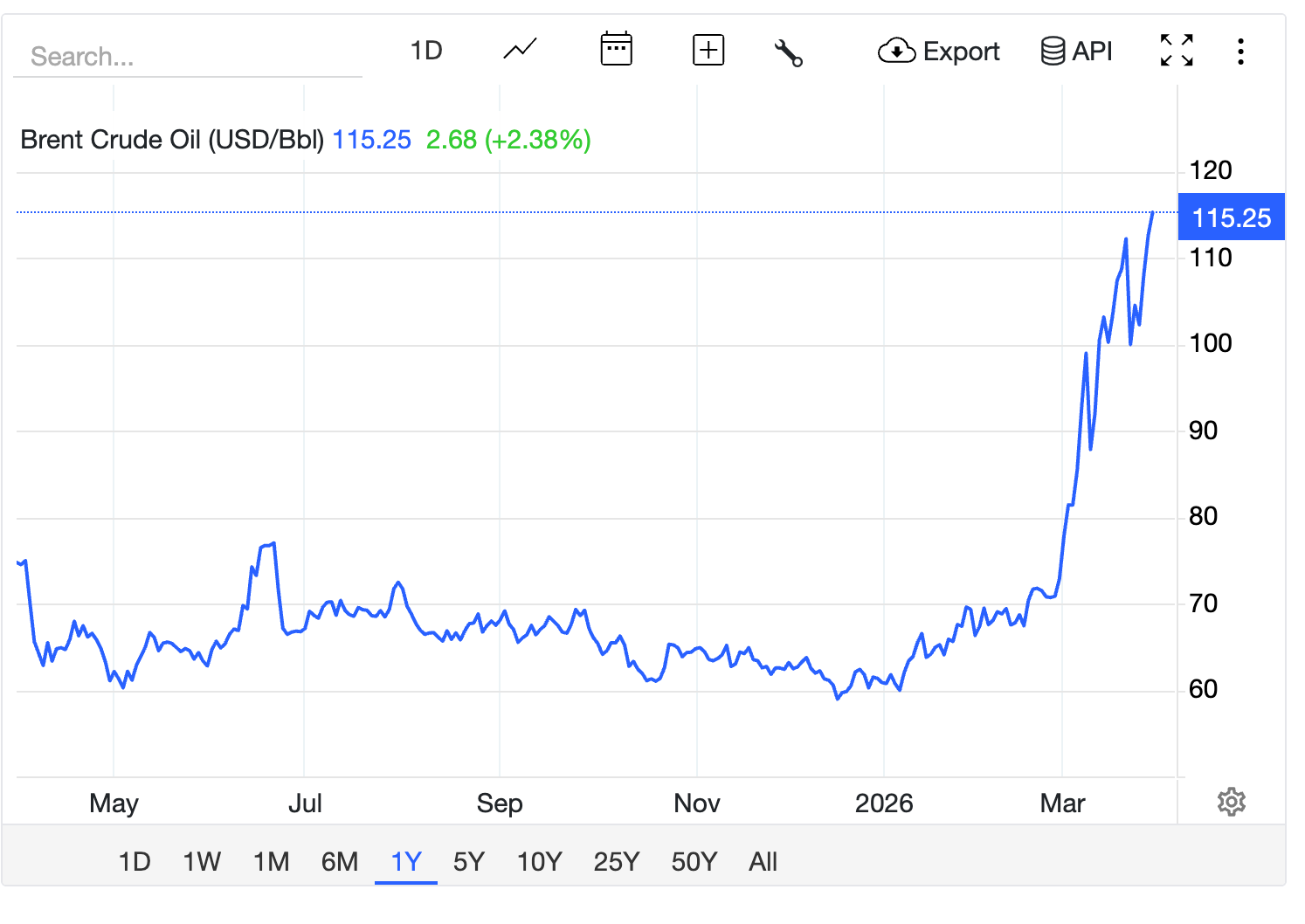Click in the Search input field
Screen dimensions: 1305x924
(187, 57)
